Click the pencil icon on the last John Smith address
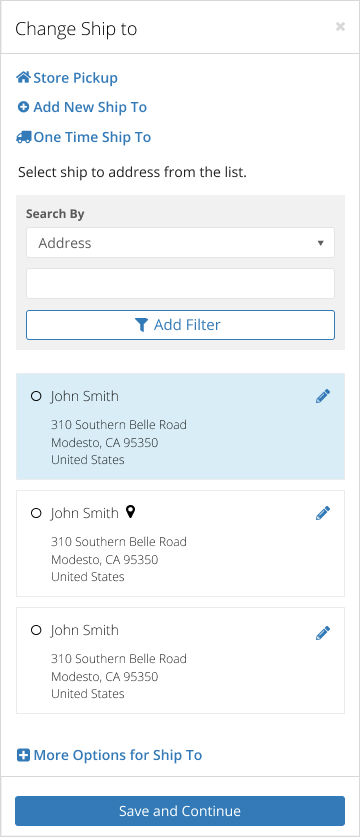The image size is (360, 837). pyautogui.click(x=323, y=633)
